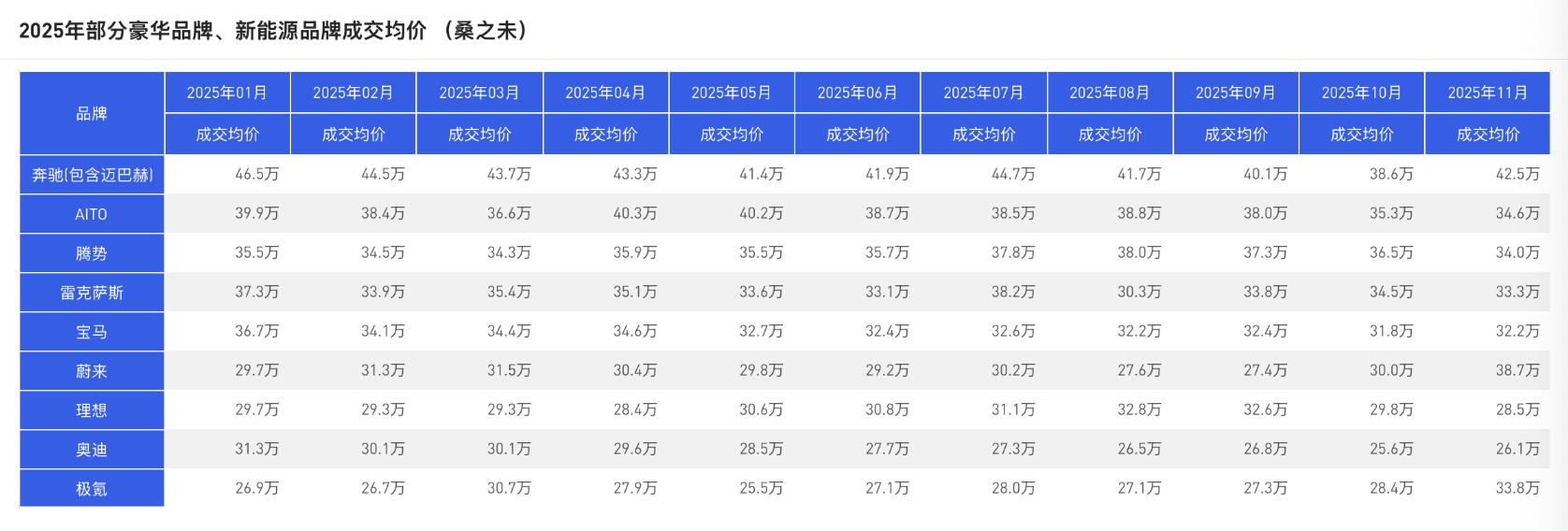
Task: Click the 2025年06月 month header
Action: click(857, 93)
